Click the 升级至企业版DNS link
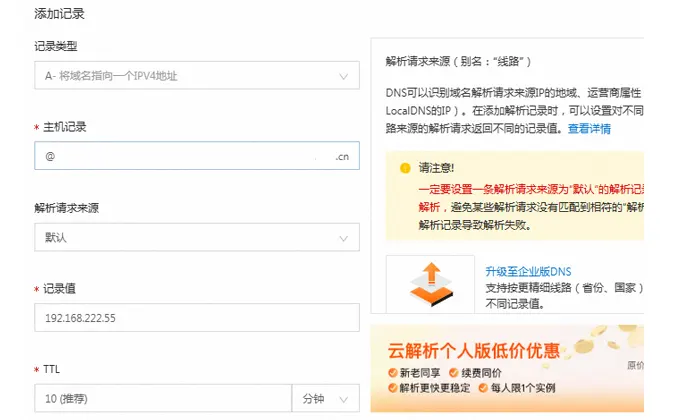The height and width of the screenshot is (420, 680). point(528,271)
